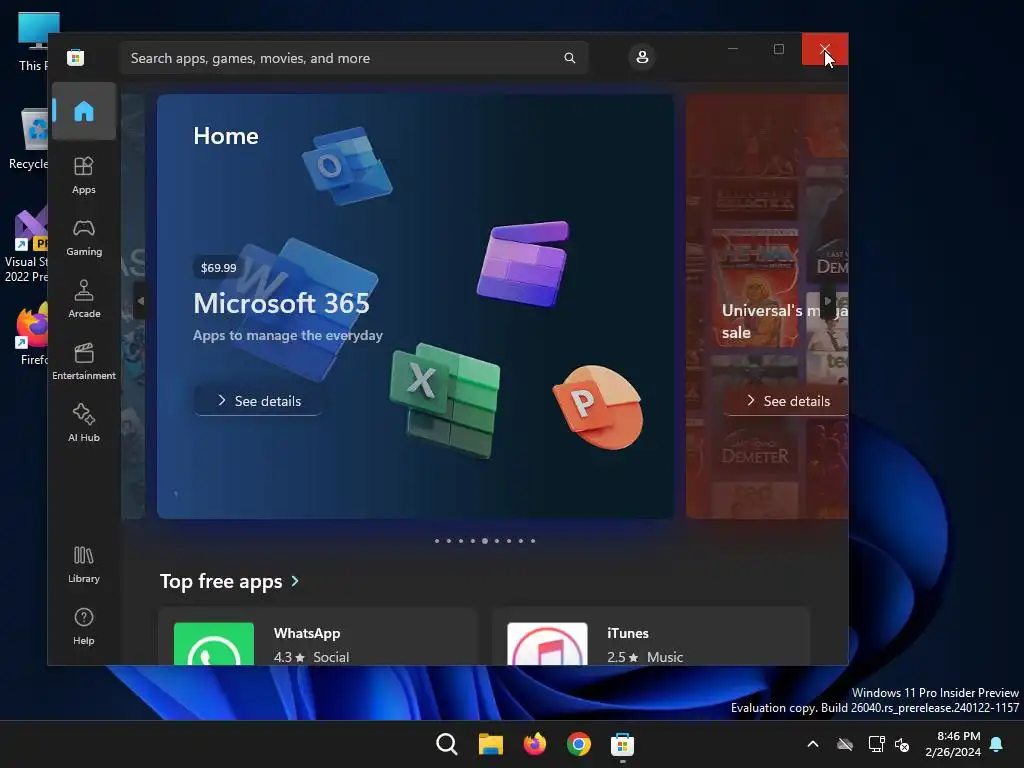This screenshot has height=768, width=1024.
Task: Select the first carousel page dot
Action: coord(437,541)
